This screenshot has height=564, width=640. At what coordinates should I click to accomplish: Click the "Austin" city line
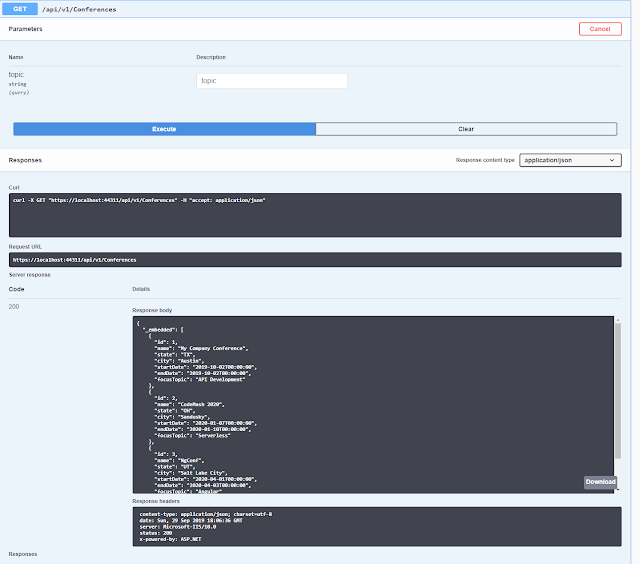coord(179,361)
